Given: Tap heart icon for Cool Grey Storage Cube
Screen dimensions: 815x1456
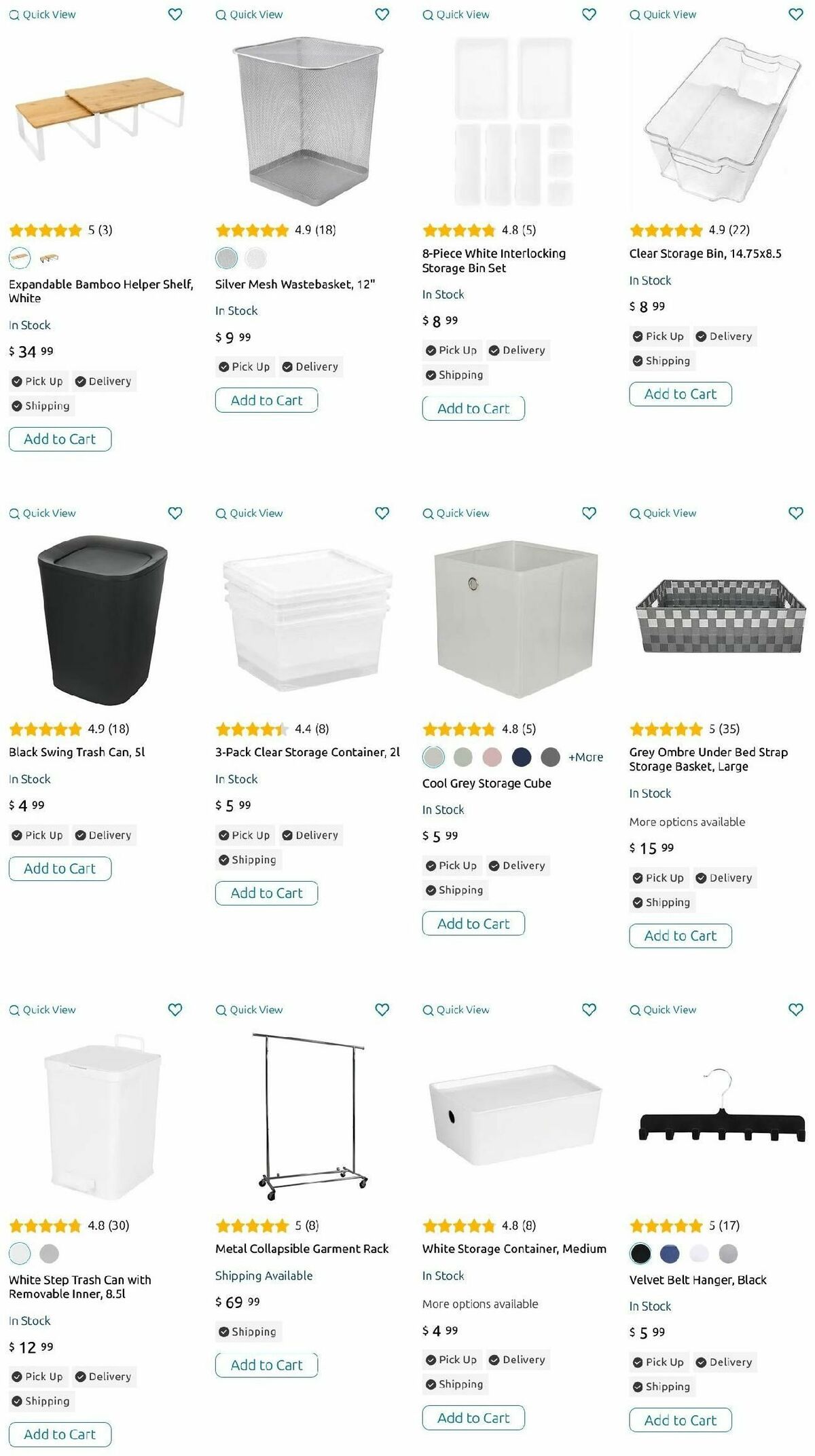Looking at the screenshot, I should click(589, 513).
